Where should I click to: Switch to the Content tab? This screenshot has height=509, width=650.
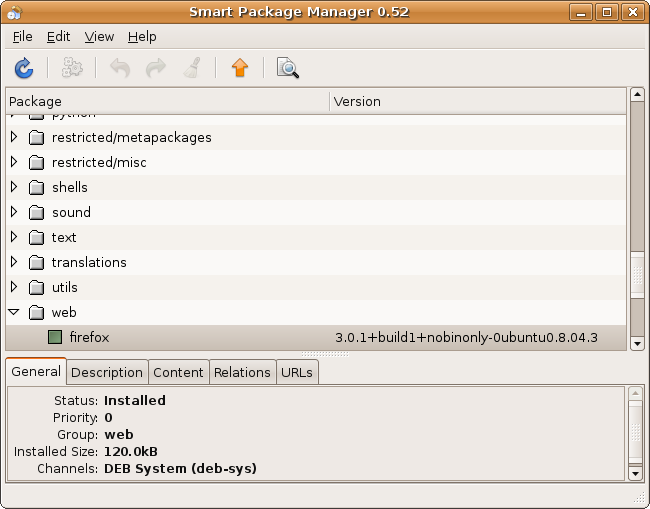pyautogui.click(x=178, y=372)
